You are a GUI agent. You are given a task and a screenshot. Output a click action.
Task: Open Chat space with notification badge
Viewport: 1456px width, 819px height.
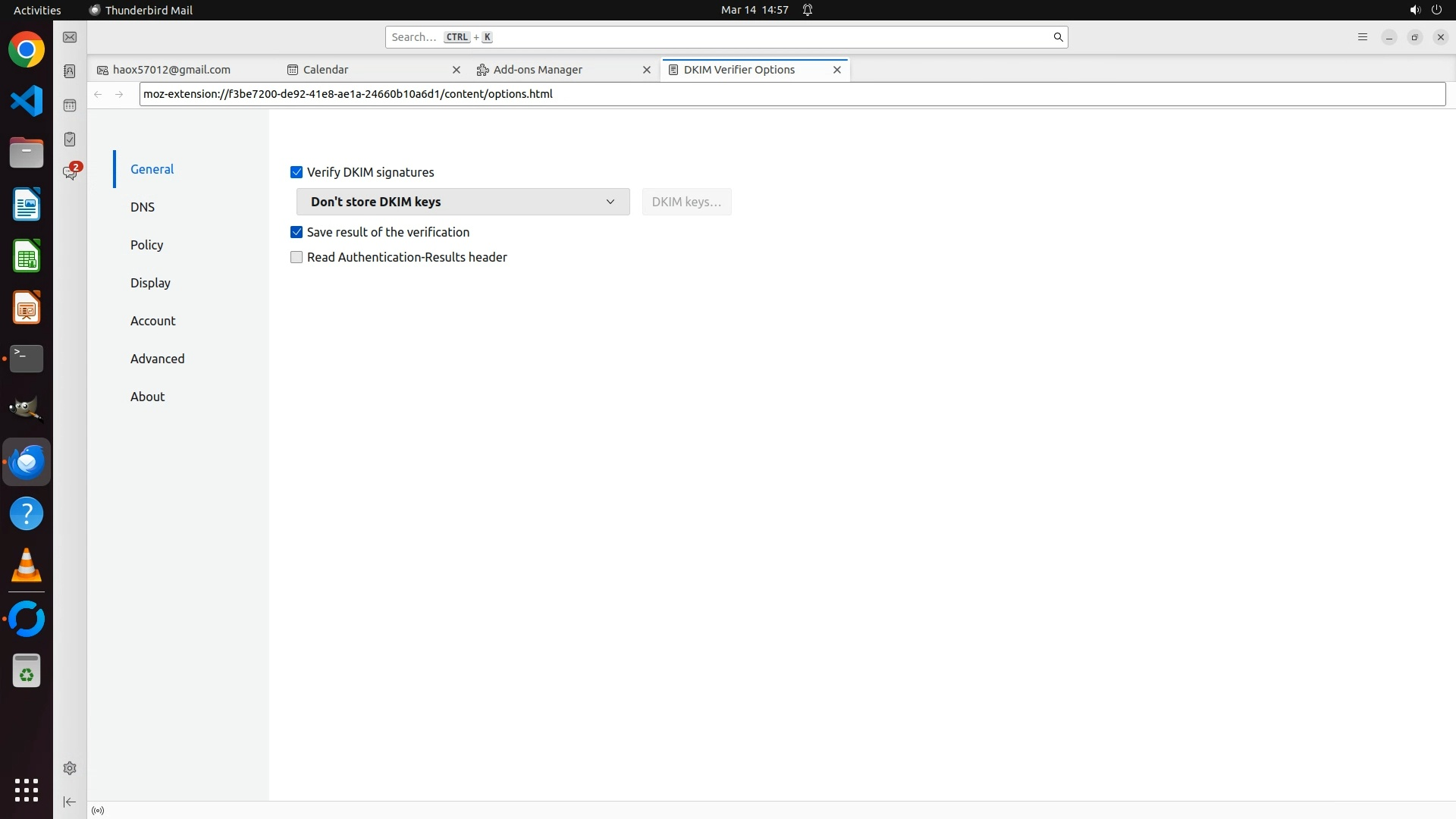[70, 173]
